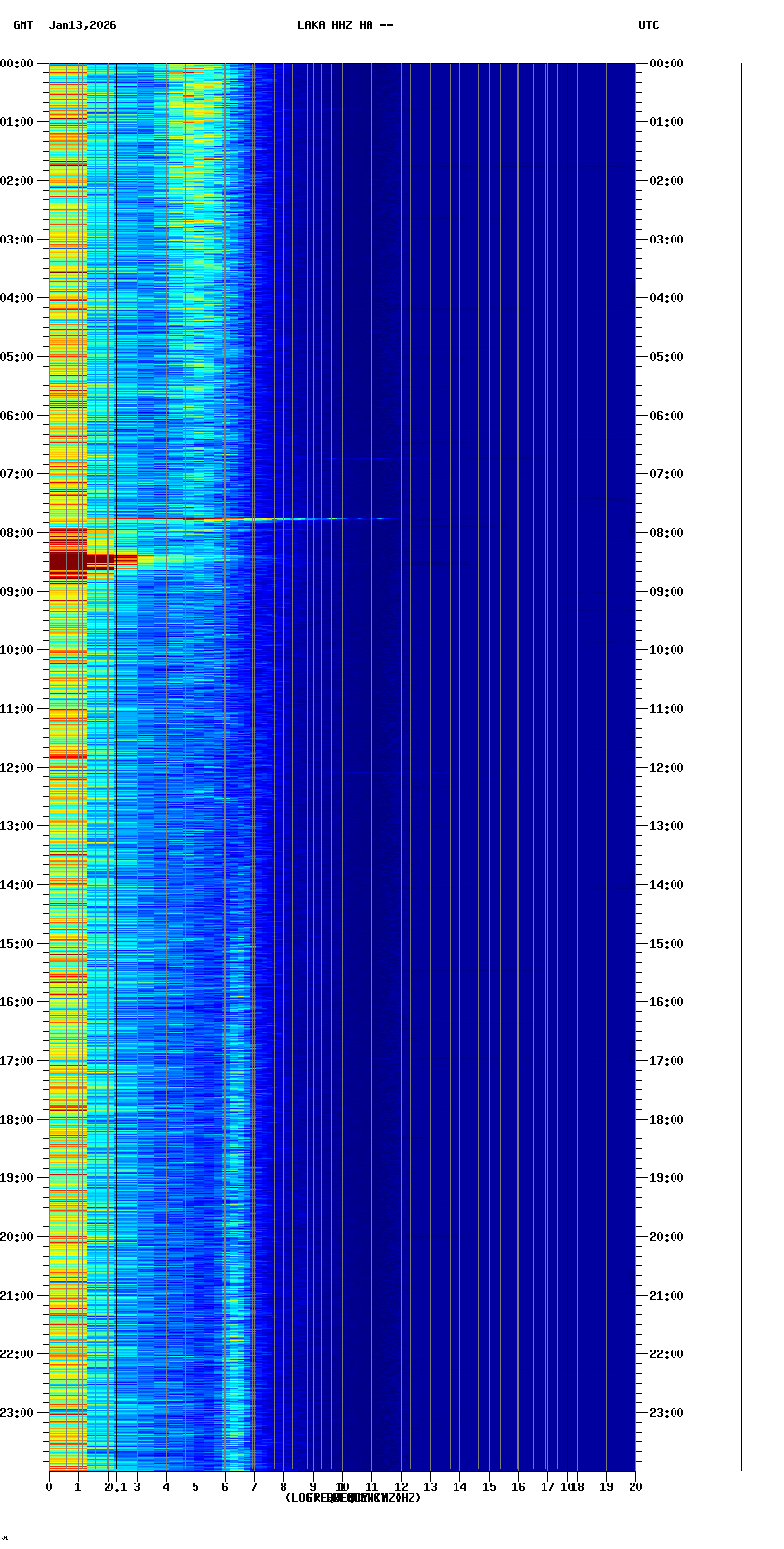Click the 0 Hz label on frequency axis
784x1549 pixels.
pos(49,1487)
